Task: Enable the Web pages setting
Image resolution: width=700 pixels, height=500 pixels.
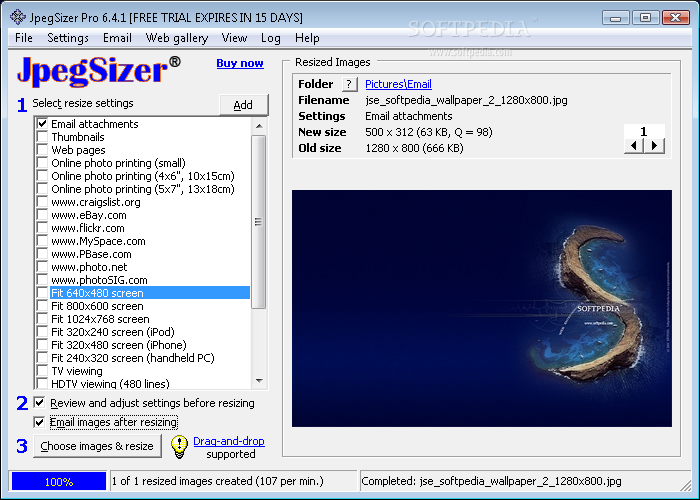Action: 42,149
